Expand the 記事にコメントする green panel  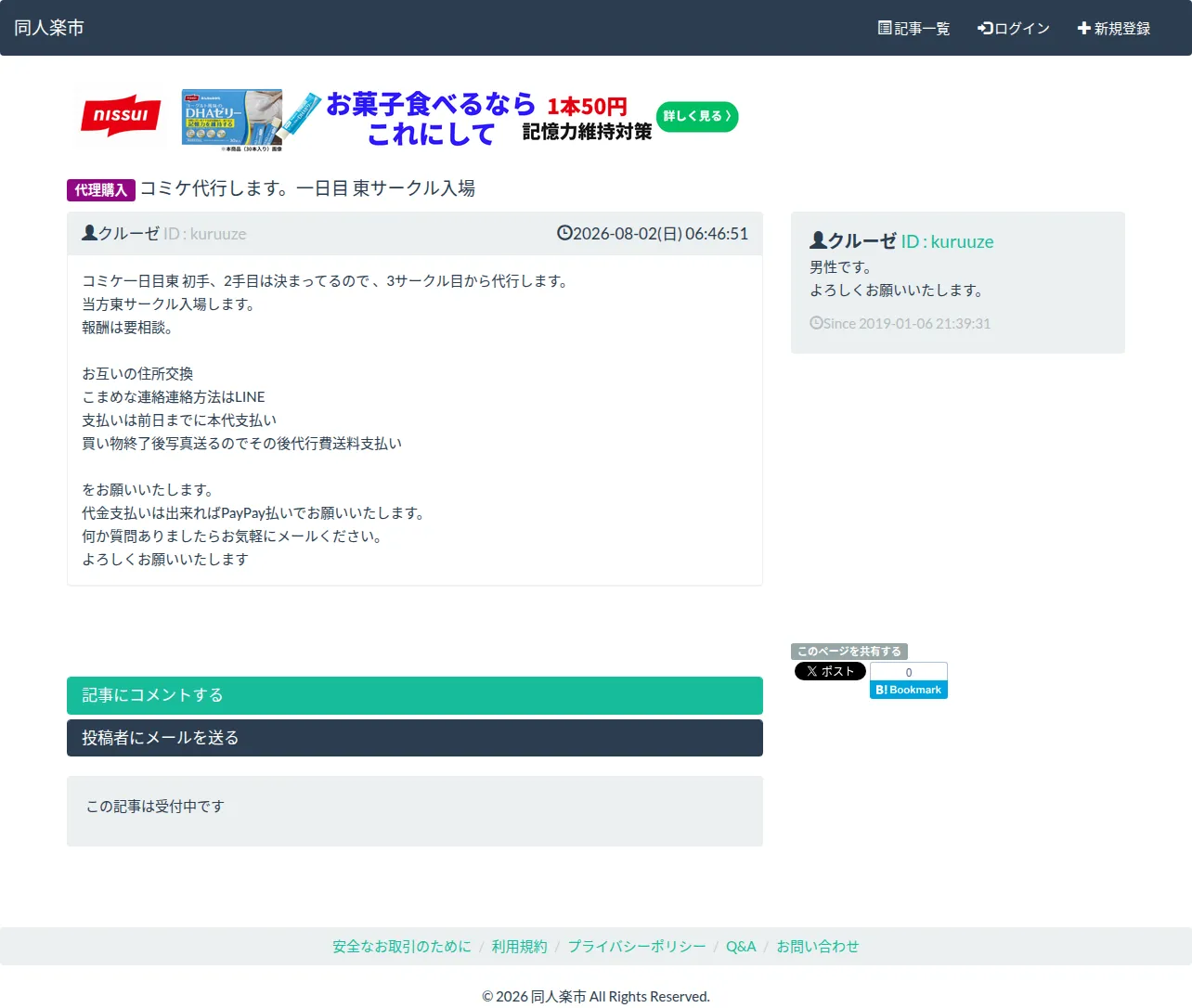coord(415,695)
